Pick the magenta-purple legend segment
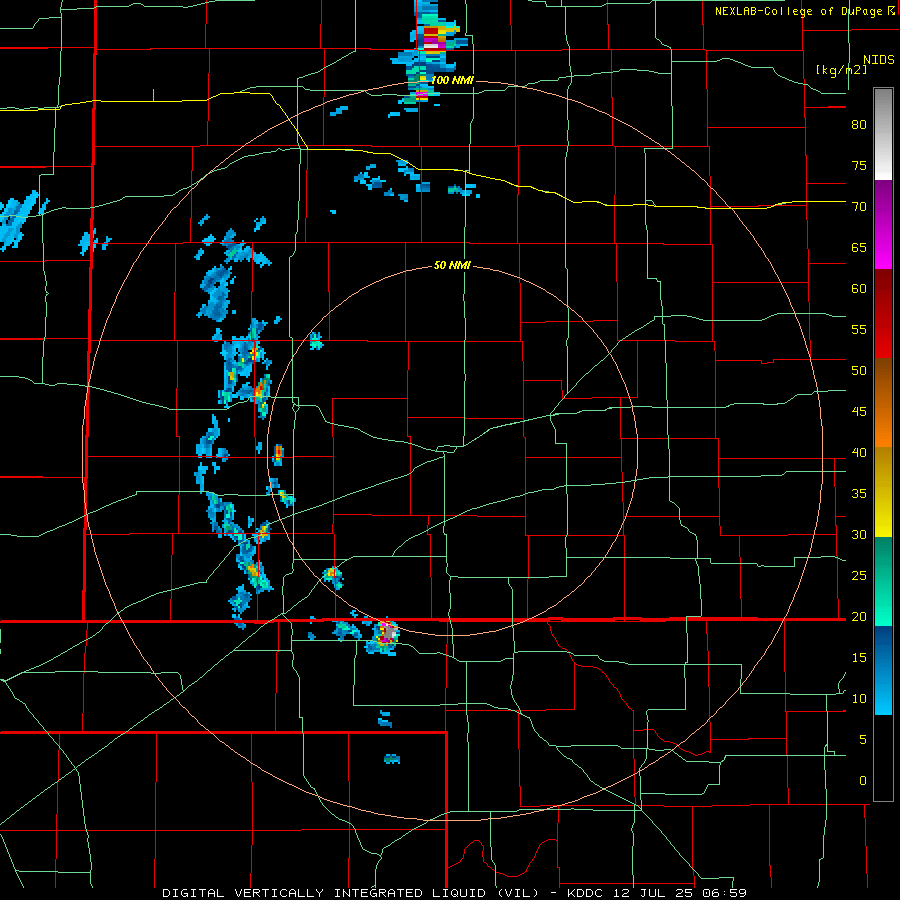Viewport: 900px width, 900px height. (x=883, y=224)
